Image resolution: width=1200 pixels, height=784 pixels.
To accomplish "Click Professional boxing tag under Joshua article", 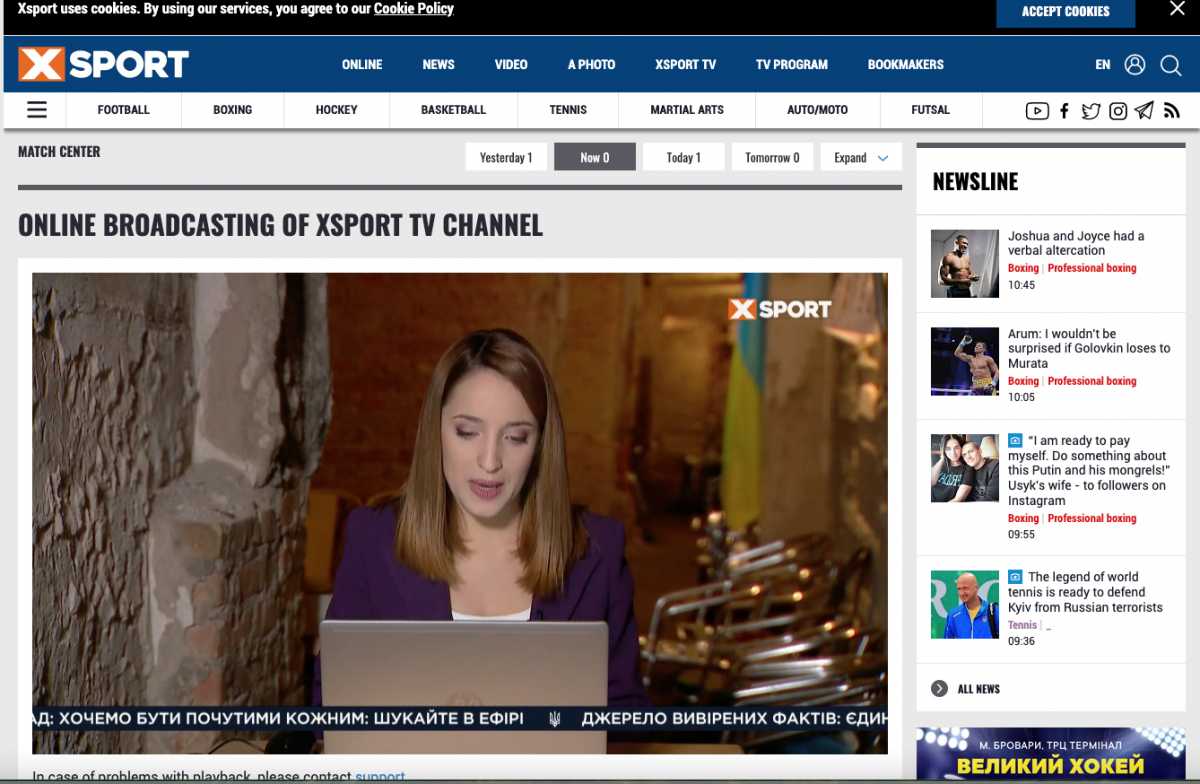I will 1092,268.
